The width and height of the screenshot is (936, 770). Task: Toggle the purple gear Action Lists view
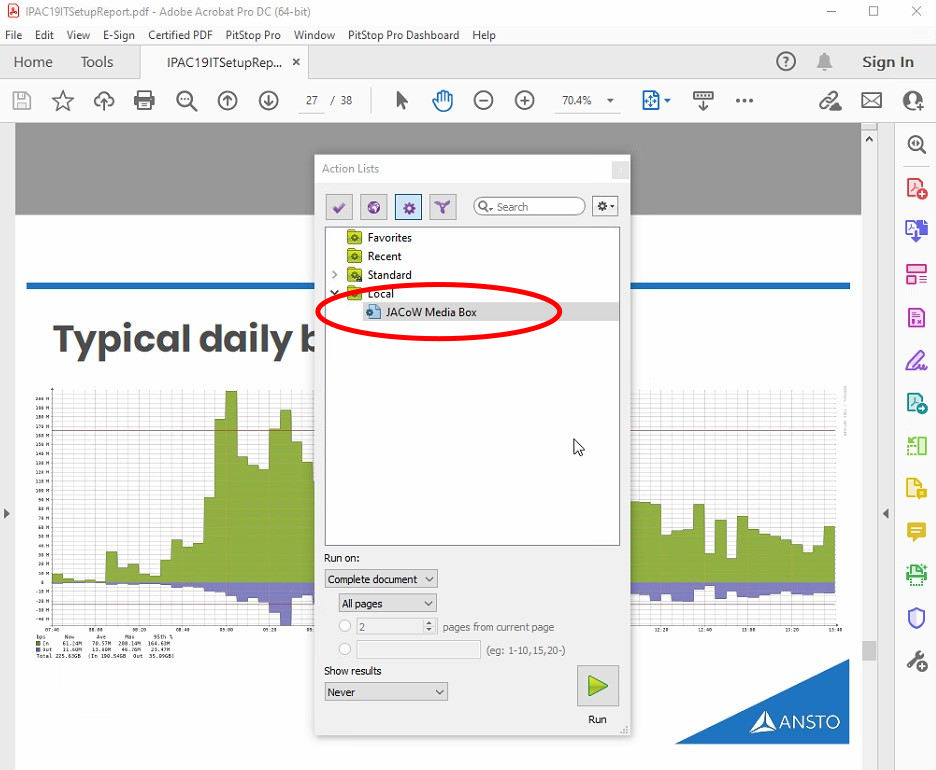point(408,207)
